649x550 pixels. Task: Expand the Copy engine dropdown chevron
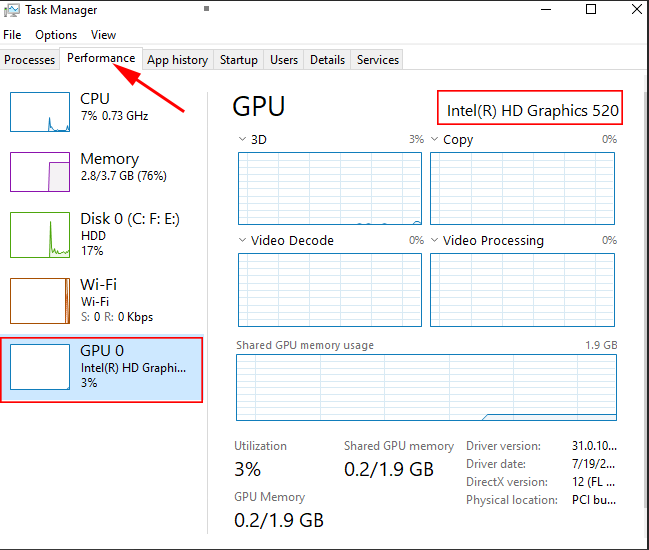pos(434,139)
